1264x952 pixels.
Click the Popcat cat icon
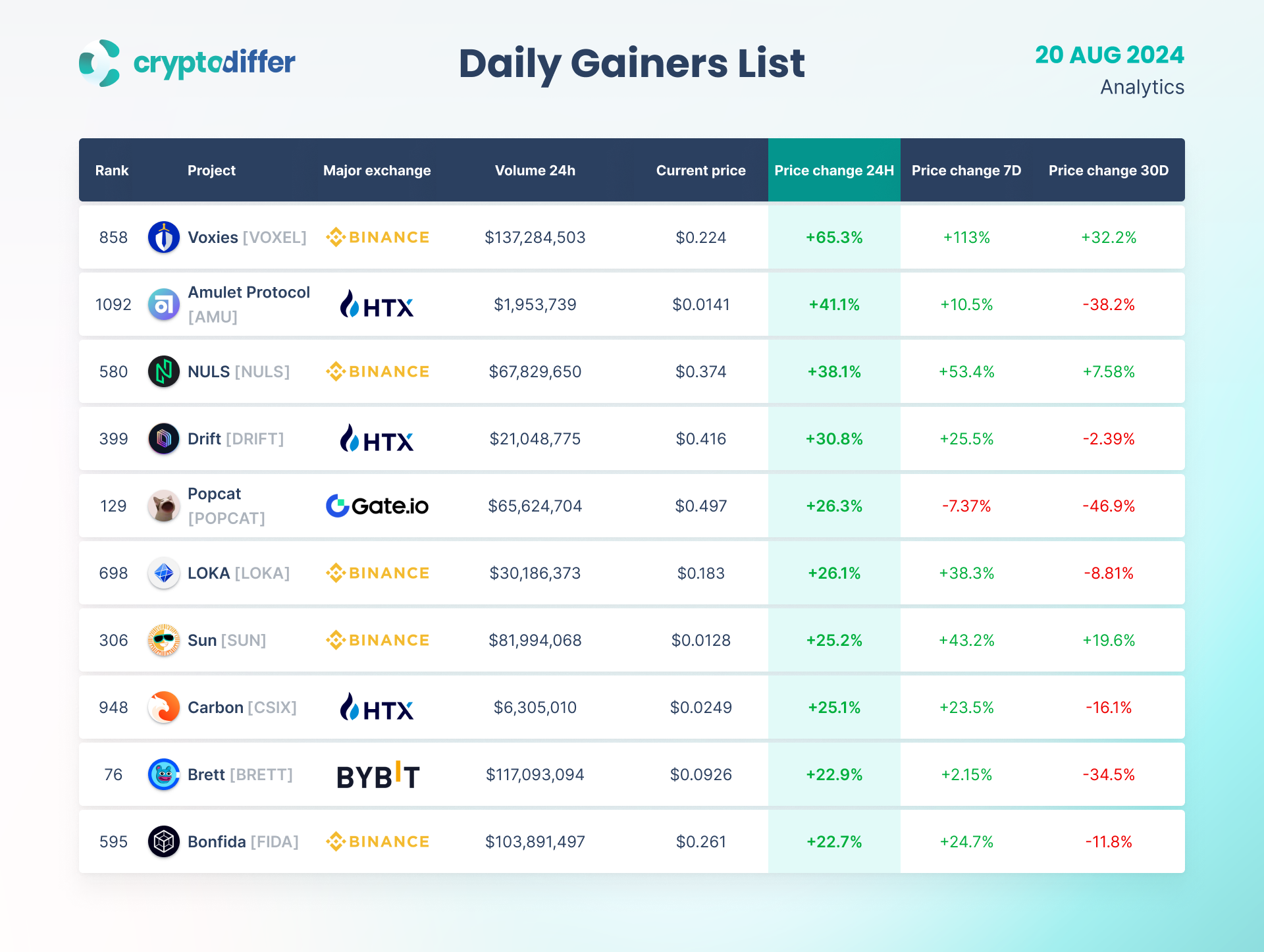click(x=164, y=506)
